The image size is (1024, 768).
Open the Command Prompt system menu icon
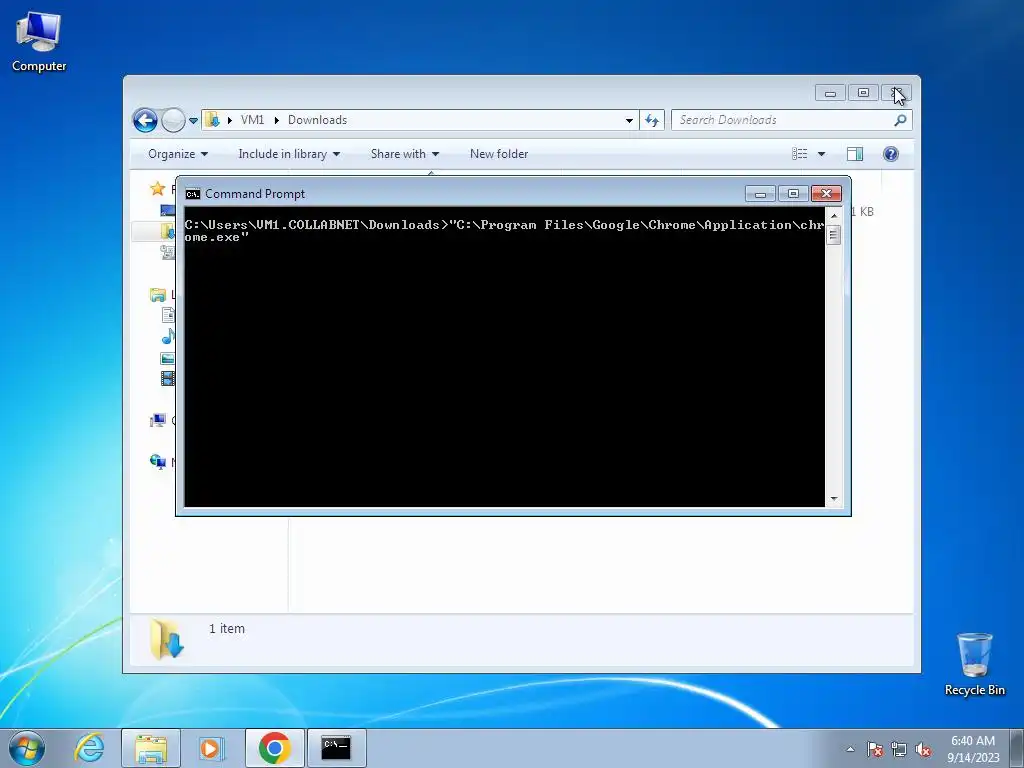coord(193,194)
